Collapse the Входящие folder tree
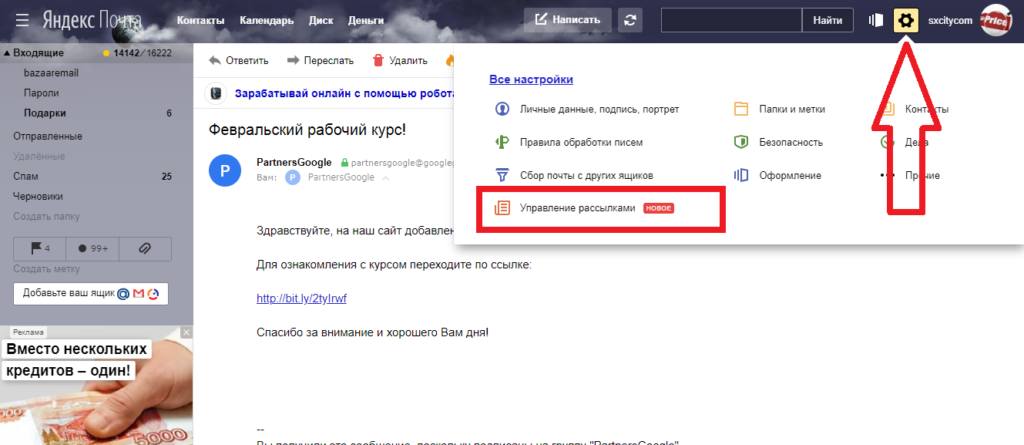The width and height of the screenshot is (1024, 445). click(7, 53)
